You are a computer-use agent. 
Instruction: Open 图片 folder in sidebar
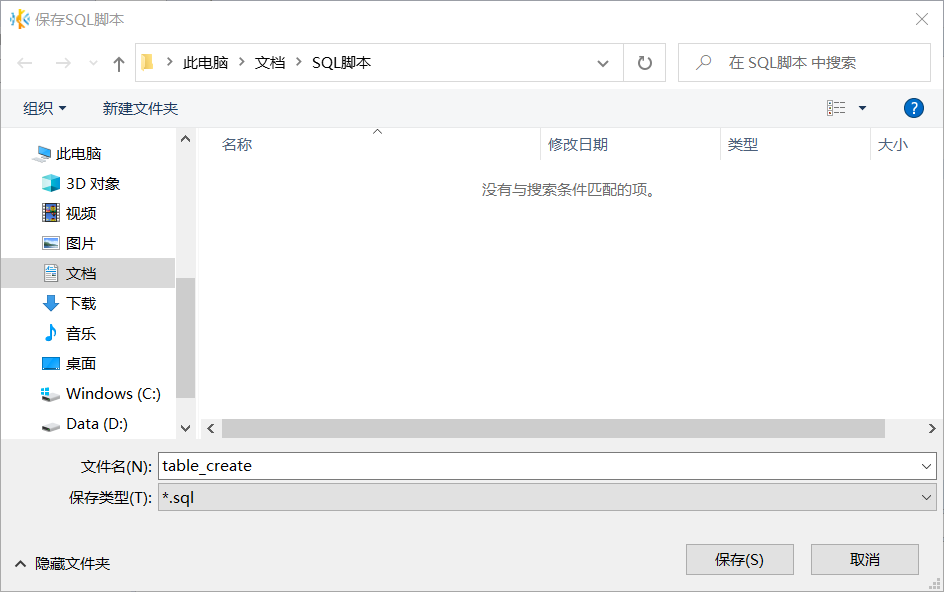pos(80,243)
